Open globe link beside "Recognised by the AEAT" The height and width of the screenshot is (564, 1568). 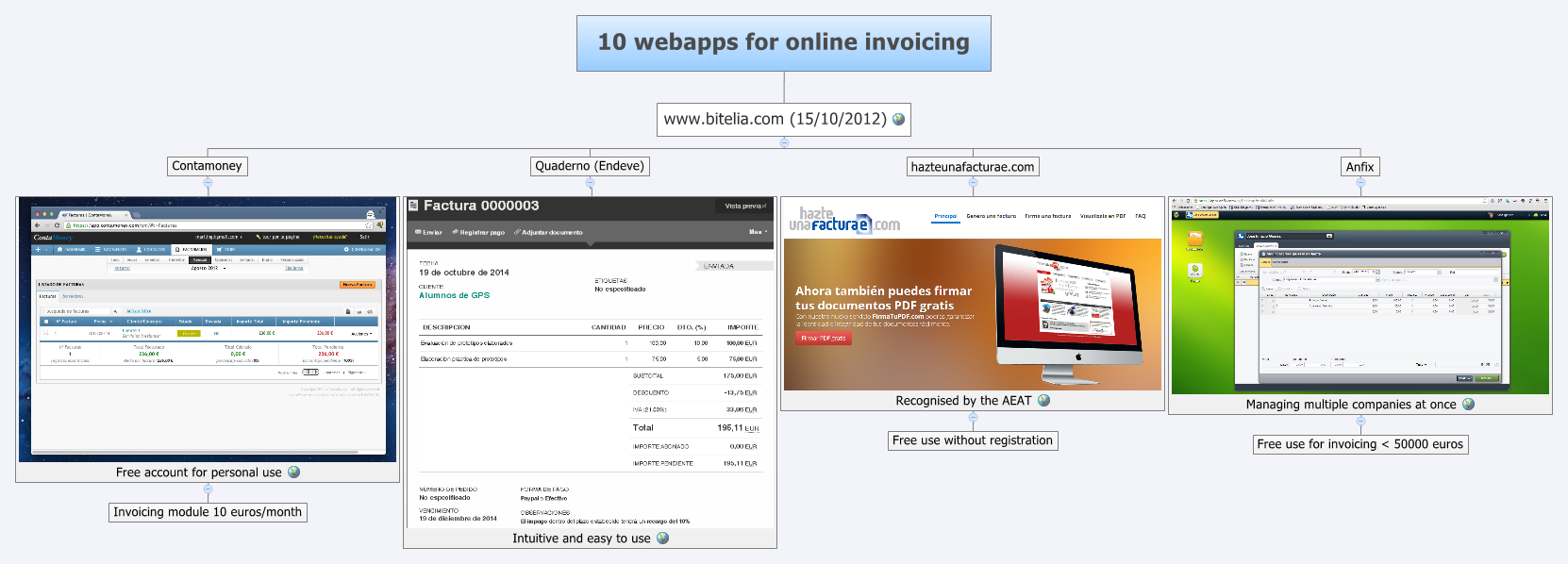point(1043,400)
